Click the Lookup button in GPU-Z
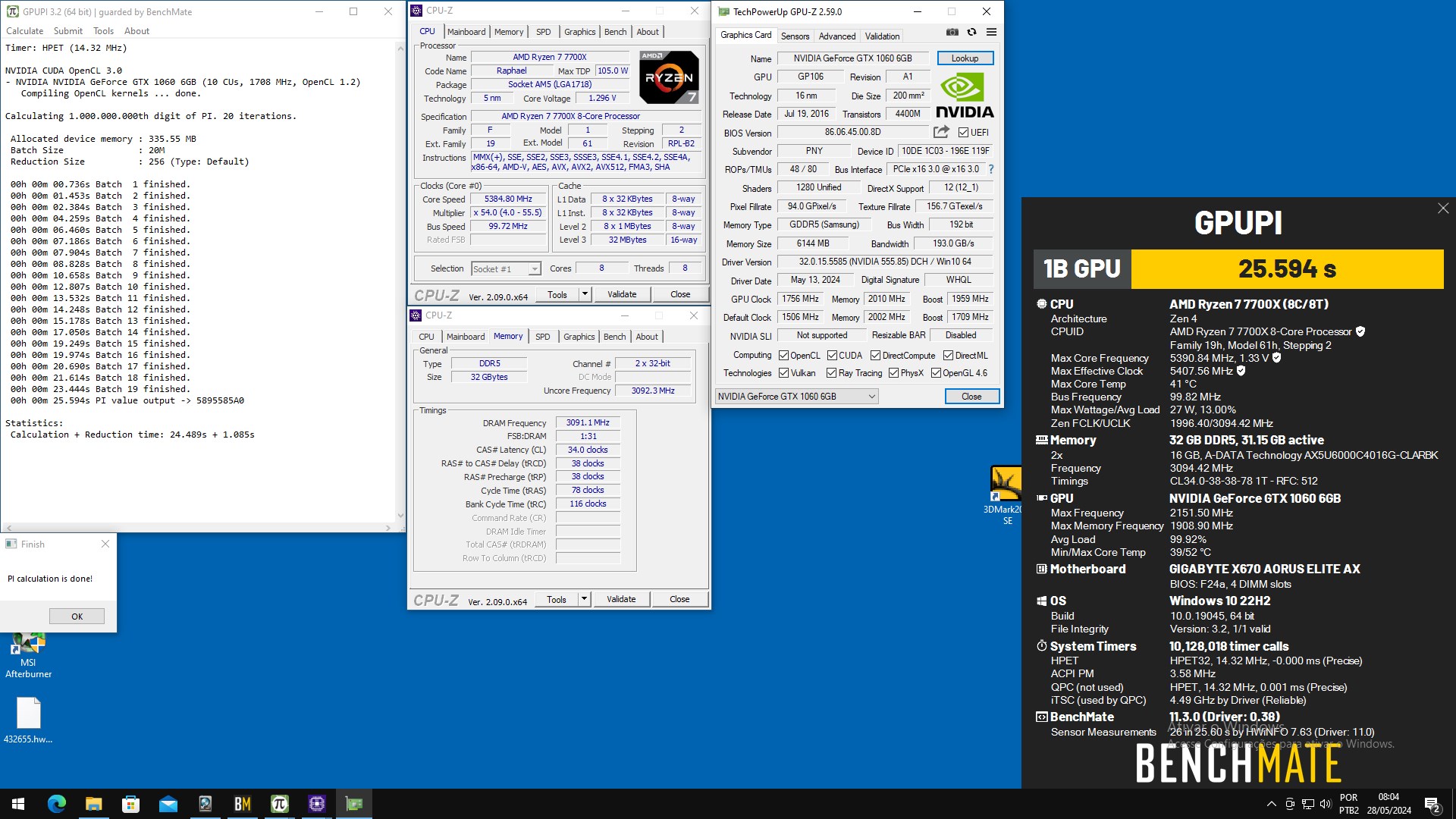Image resolution: width=1456 pixels, height=819 pixels. click(965, 58)
